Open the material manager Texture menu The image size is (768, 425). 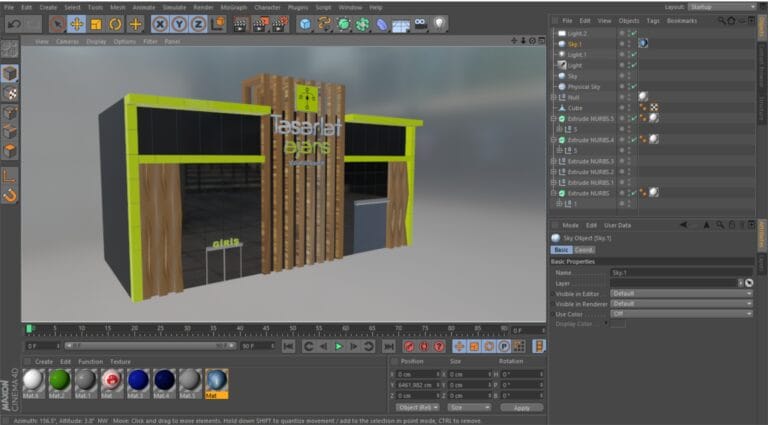120,361
